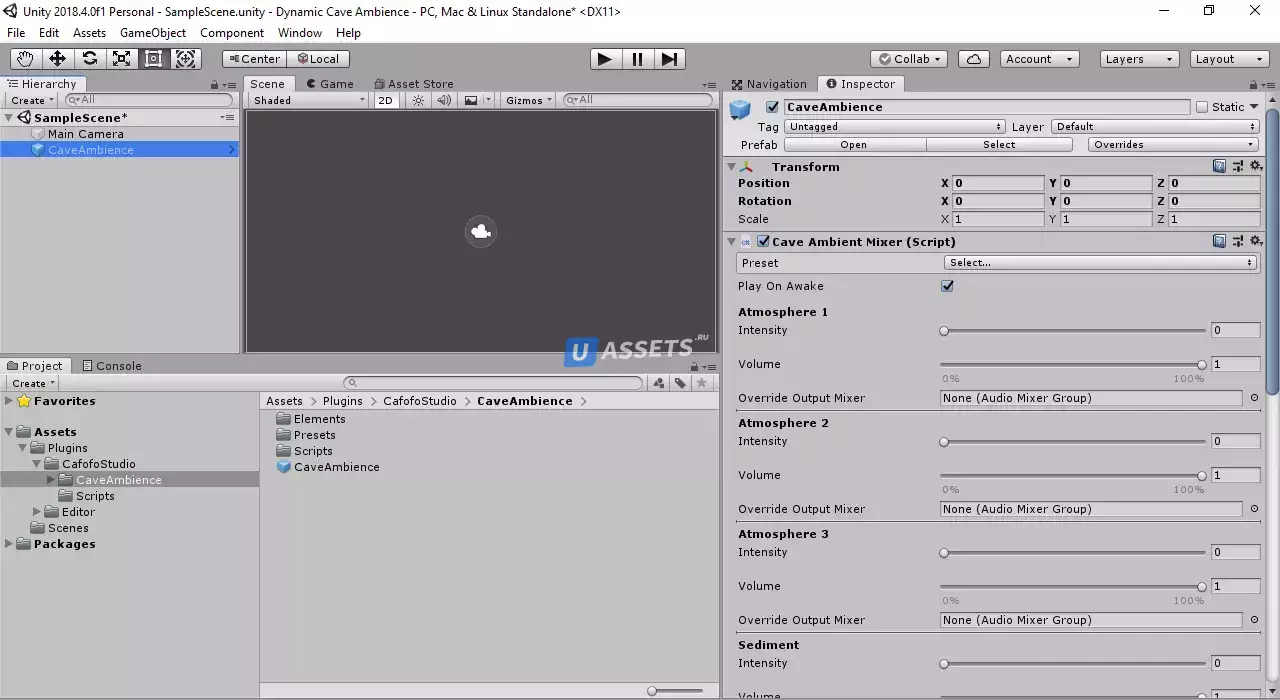Select the Scale tool
1280x700 pixels.
pyautogui.click(x=121, y=59)
